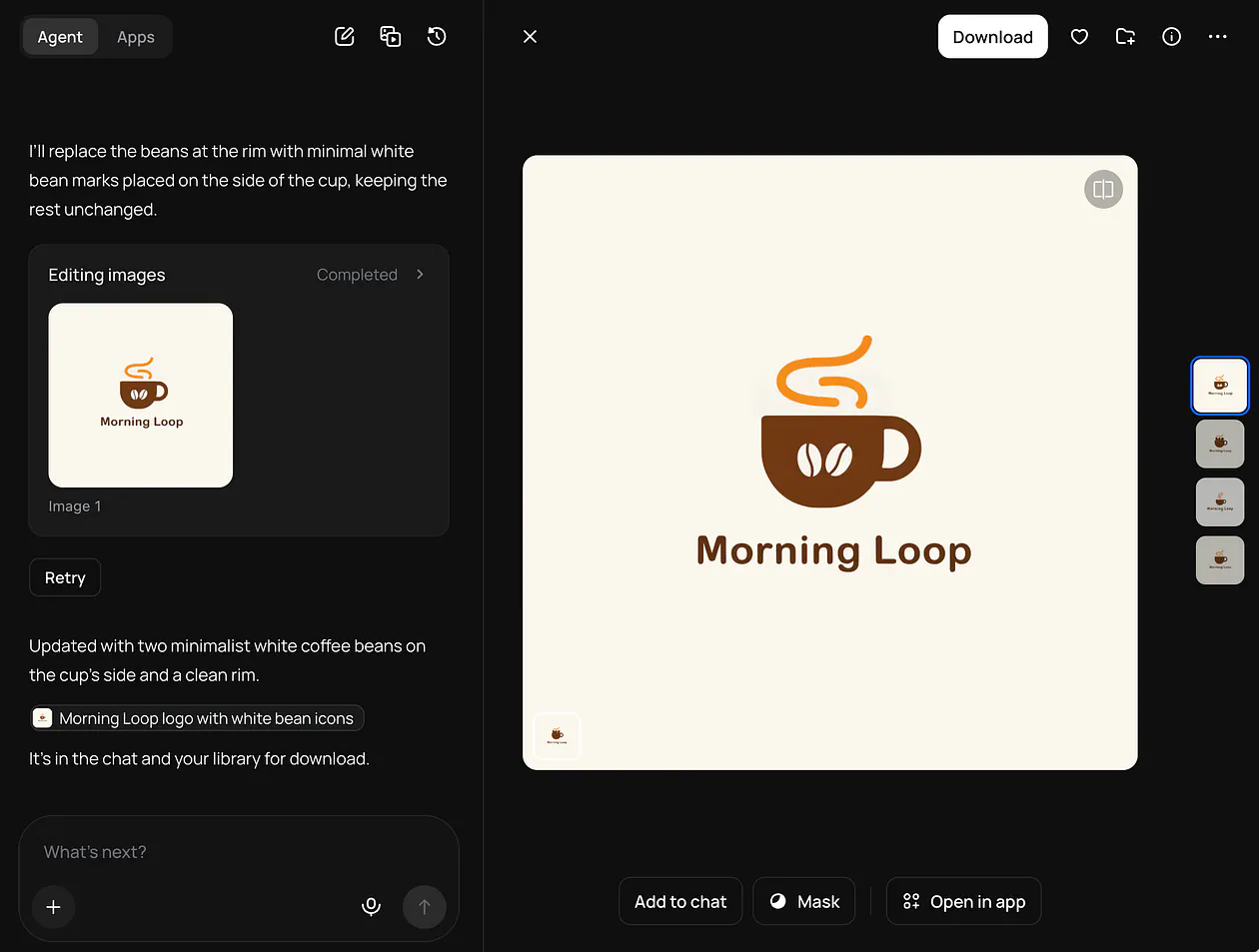Viewport: 1259px width, 952px height.
Task: Open the Image 1 thumbnail in chat
Action: pyautogui.click(x=141, y=396)
